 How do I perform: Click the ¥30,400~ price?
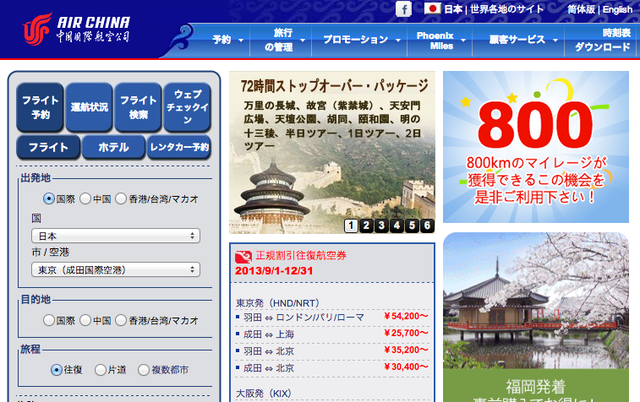tap(406, 367)
